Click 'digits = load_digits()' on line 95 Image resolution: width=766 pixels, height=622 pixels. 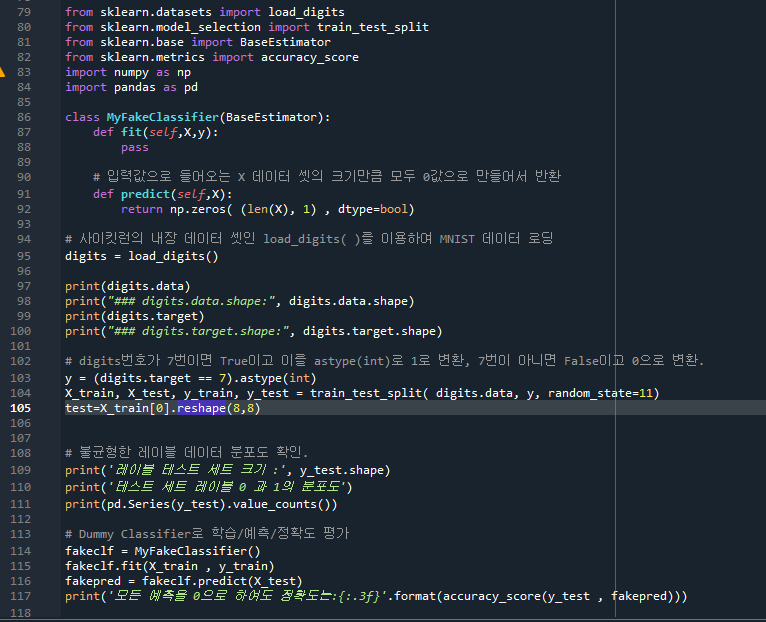coord(142,257)
